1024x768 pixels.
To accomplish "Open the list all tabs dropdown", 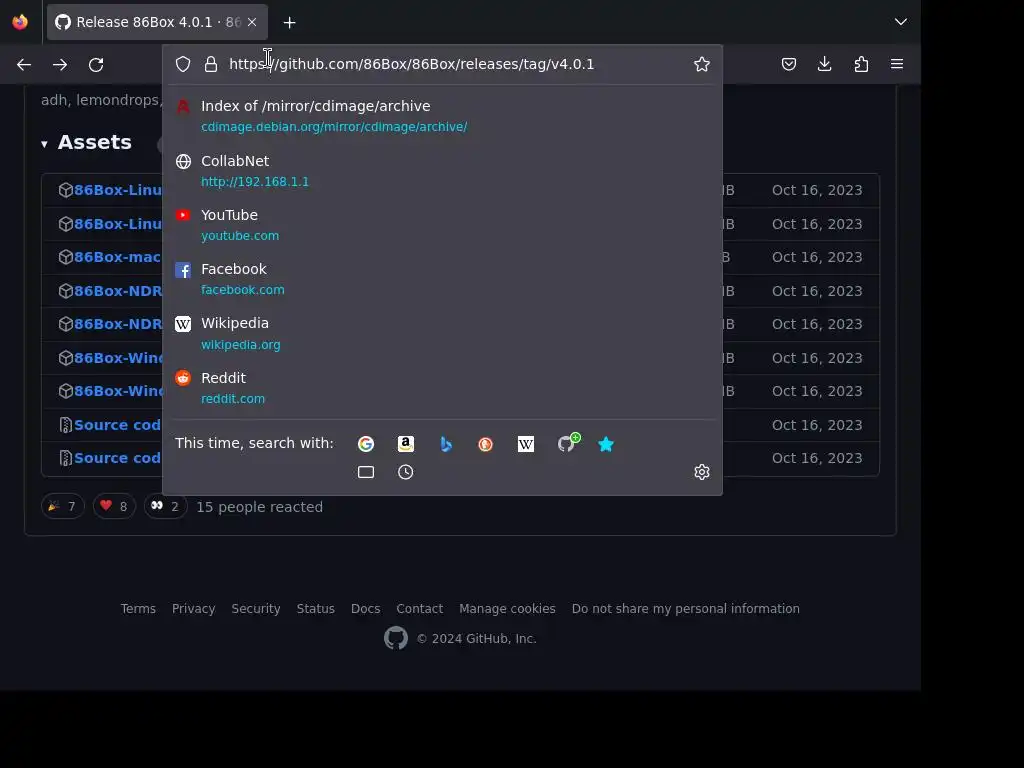I will pyautogui.click(x=901, y=22).
